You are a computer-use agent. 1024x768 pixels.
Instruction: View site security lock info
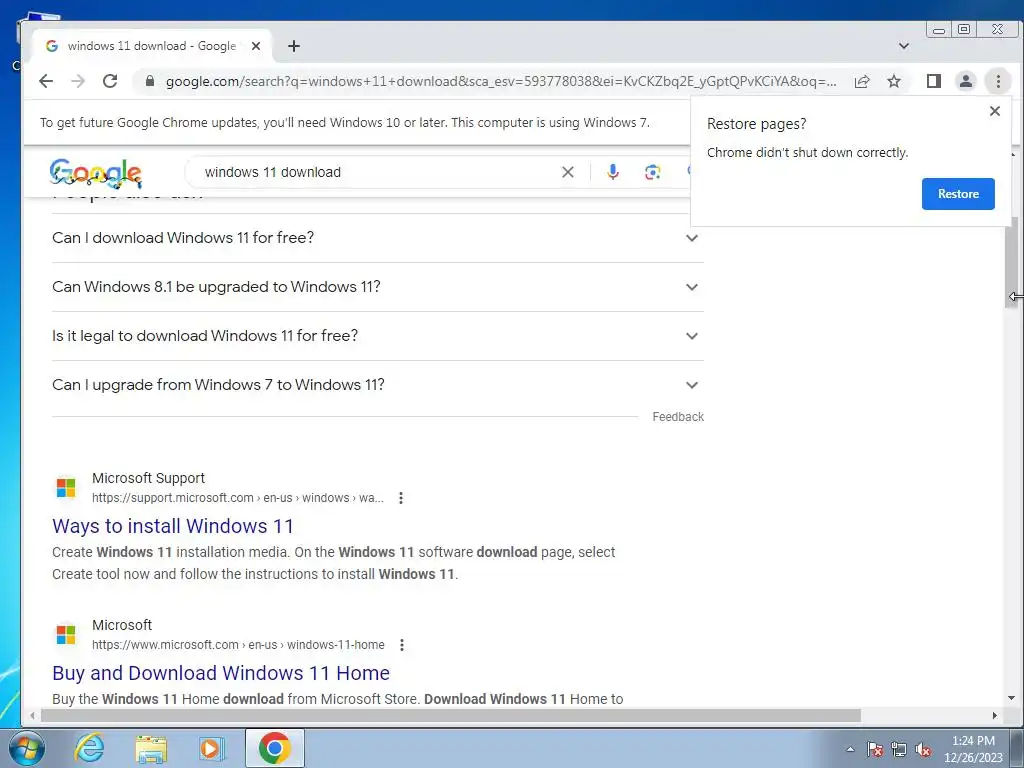[150, 81]
